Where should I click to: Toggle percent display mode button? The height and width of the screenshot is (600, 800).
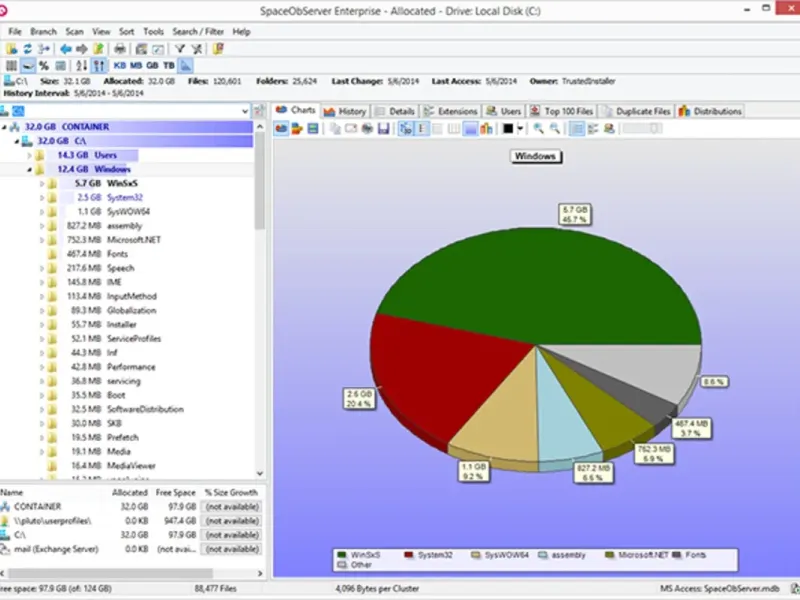[44, 65]
